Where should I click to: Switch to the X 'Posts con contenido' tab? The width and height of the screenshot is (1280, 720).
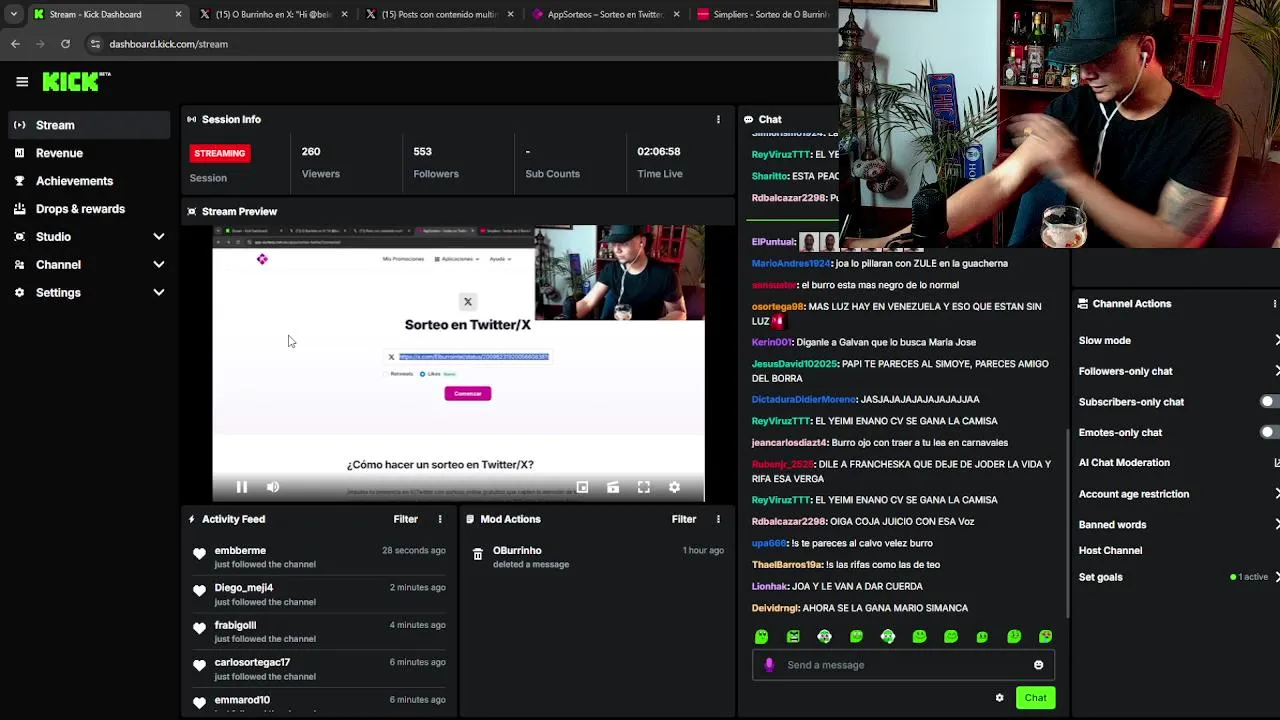[440, 14]
